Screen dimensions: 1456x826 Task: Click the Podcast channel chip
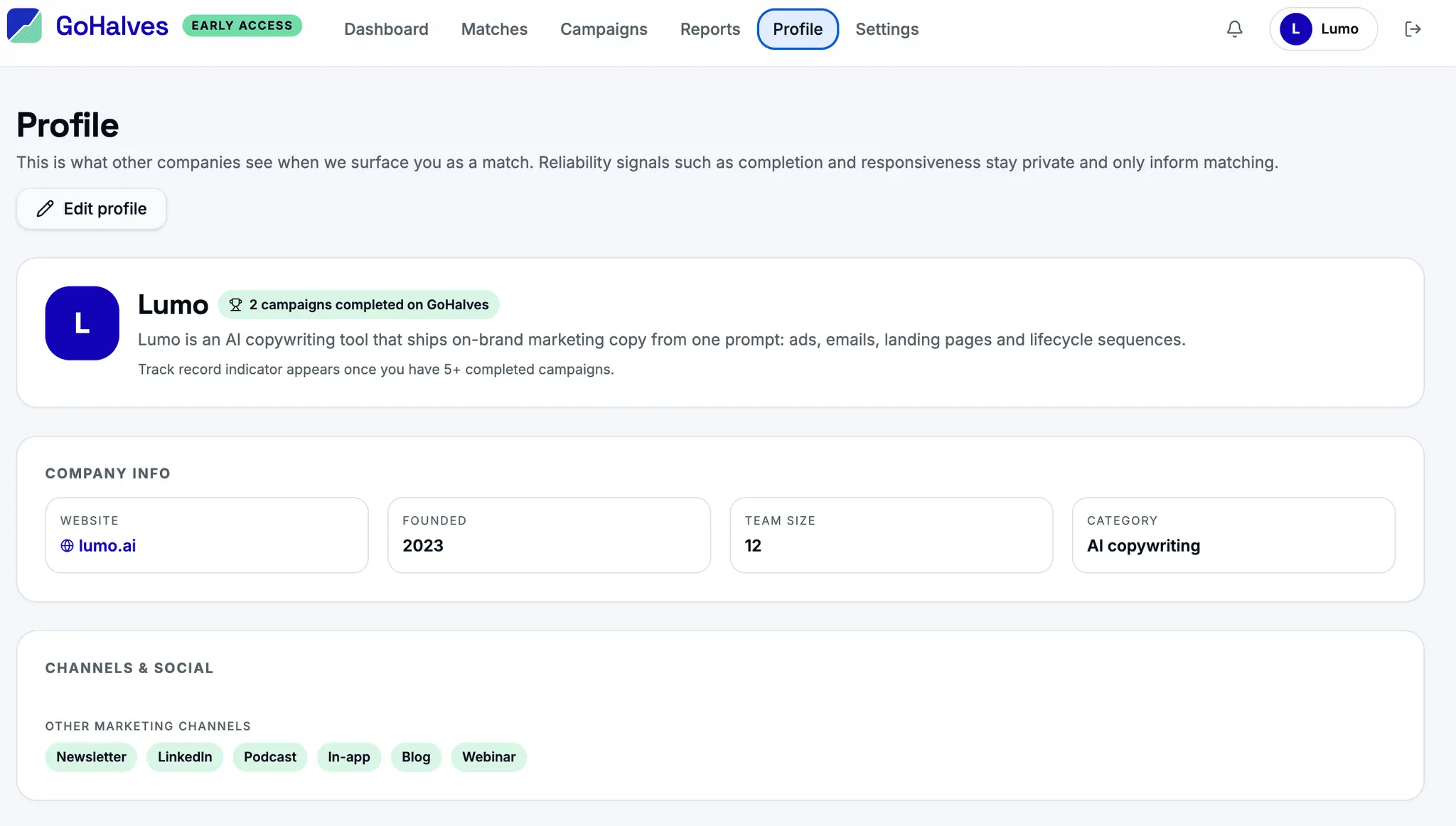click(270, 757)
